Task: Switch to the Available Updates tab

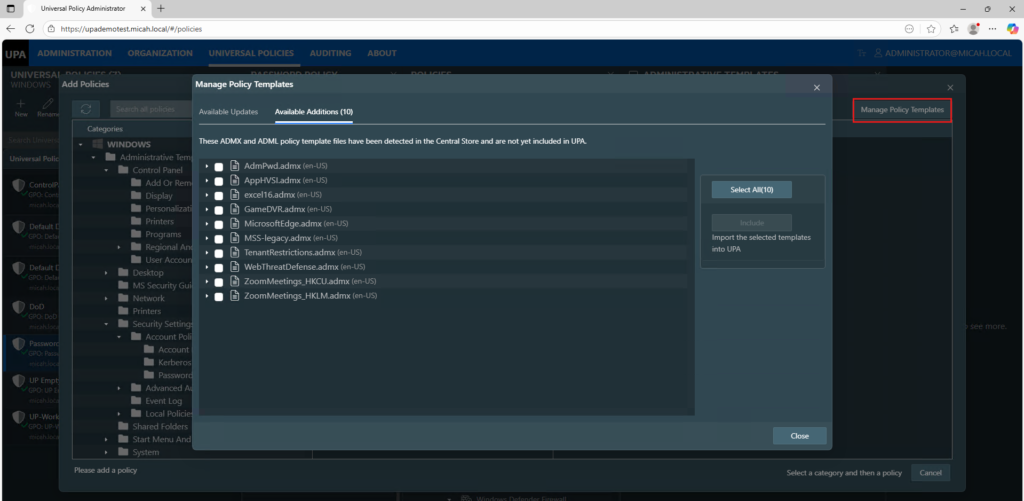Action: point(228,111)
